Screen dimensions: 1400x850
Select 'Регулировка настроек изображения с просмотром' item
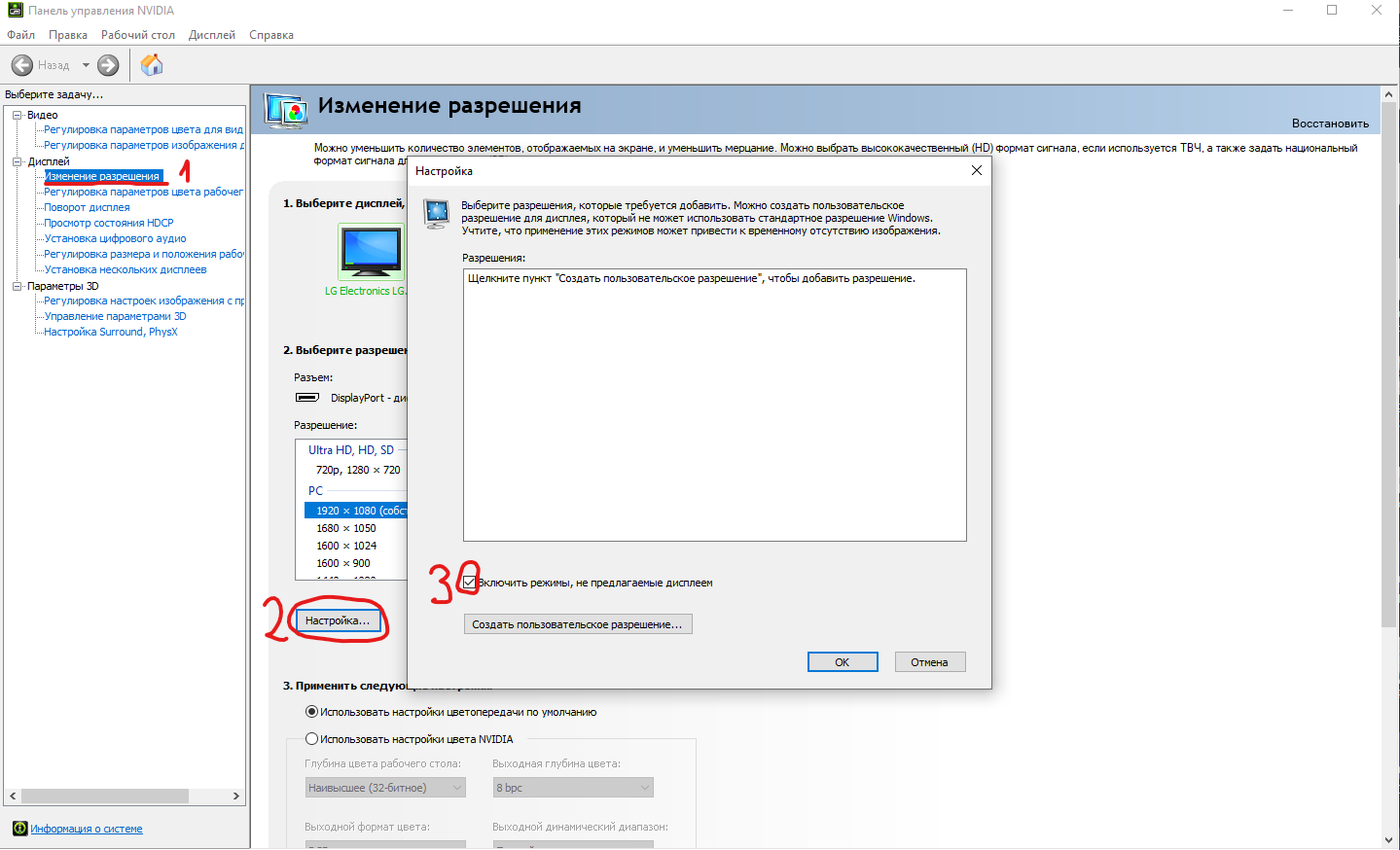[144, 301]
